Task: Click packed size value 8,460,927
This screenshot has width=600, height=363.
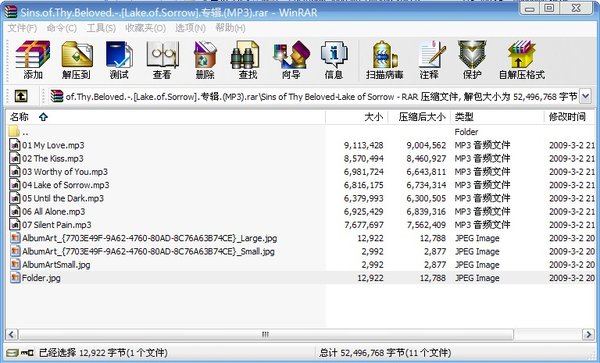Action: tap(426, 159)
